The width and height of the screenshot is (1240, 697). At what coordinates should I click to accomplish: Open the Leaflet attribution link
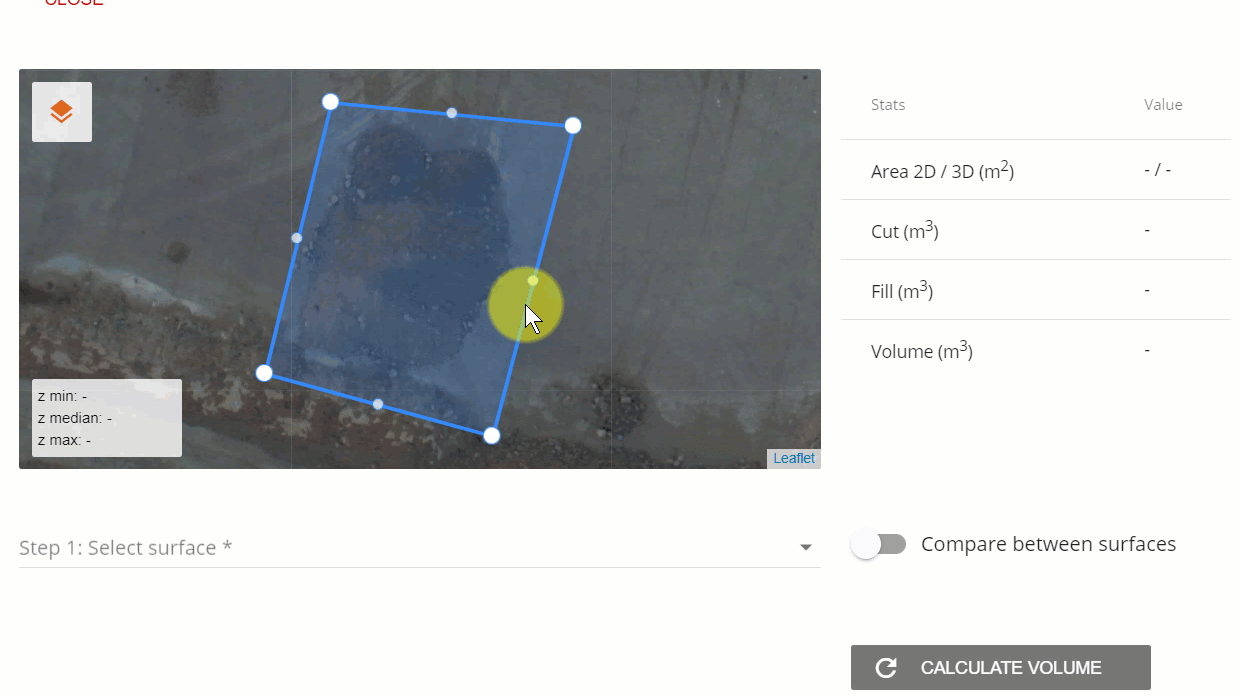click(x=794, y=459)
